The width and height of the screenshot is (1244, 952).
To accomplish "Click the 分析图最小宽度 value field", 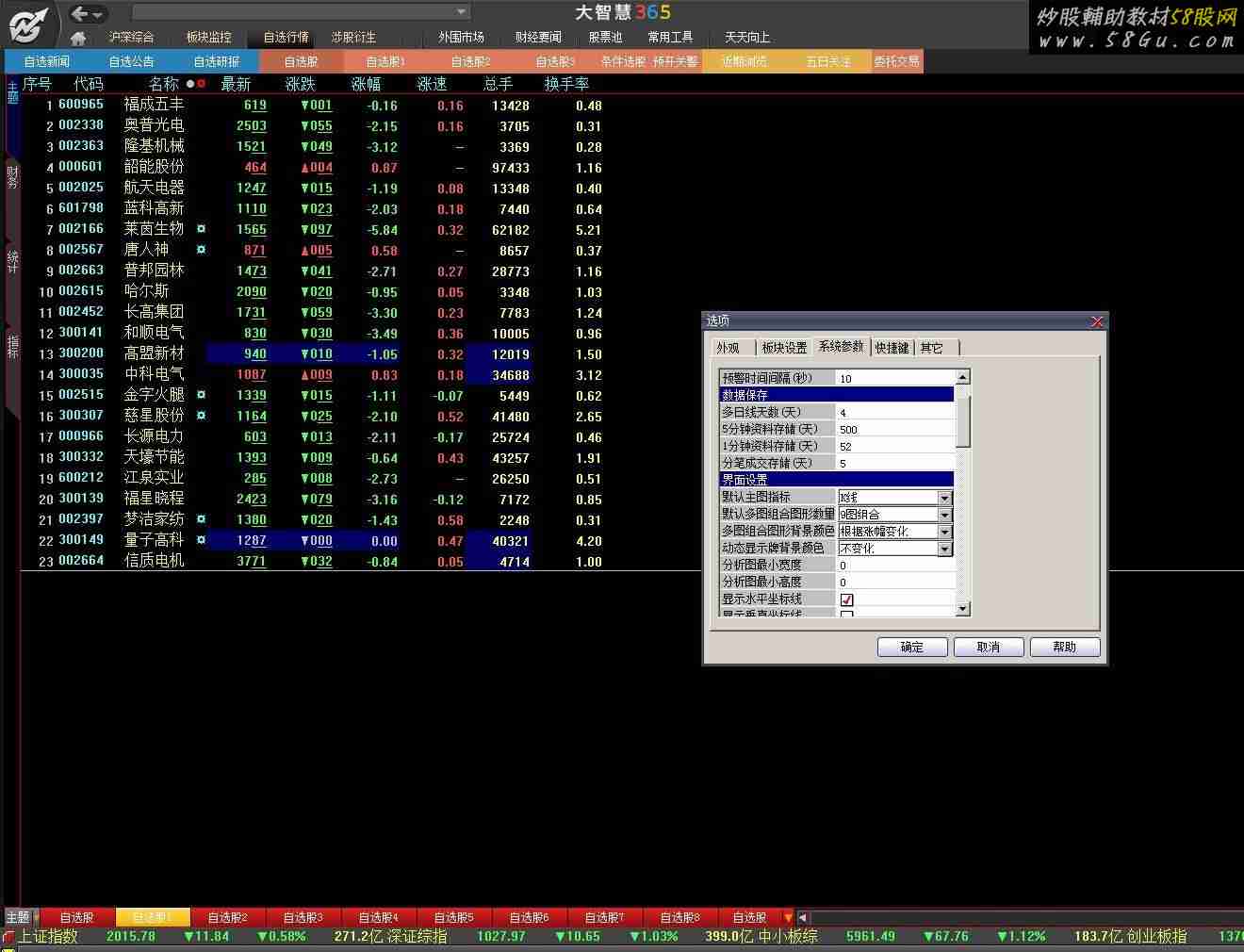I will tap(895, 565).
